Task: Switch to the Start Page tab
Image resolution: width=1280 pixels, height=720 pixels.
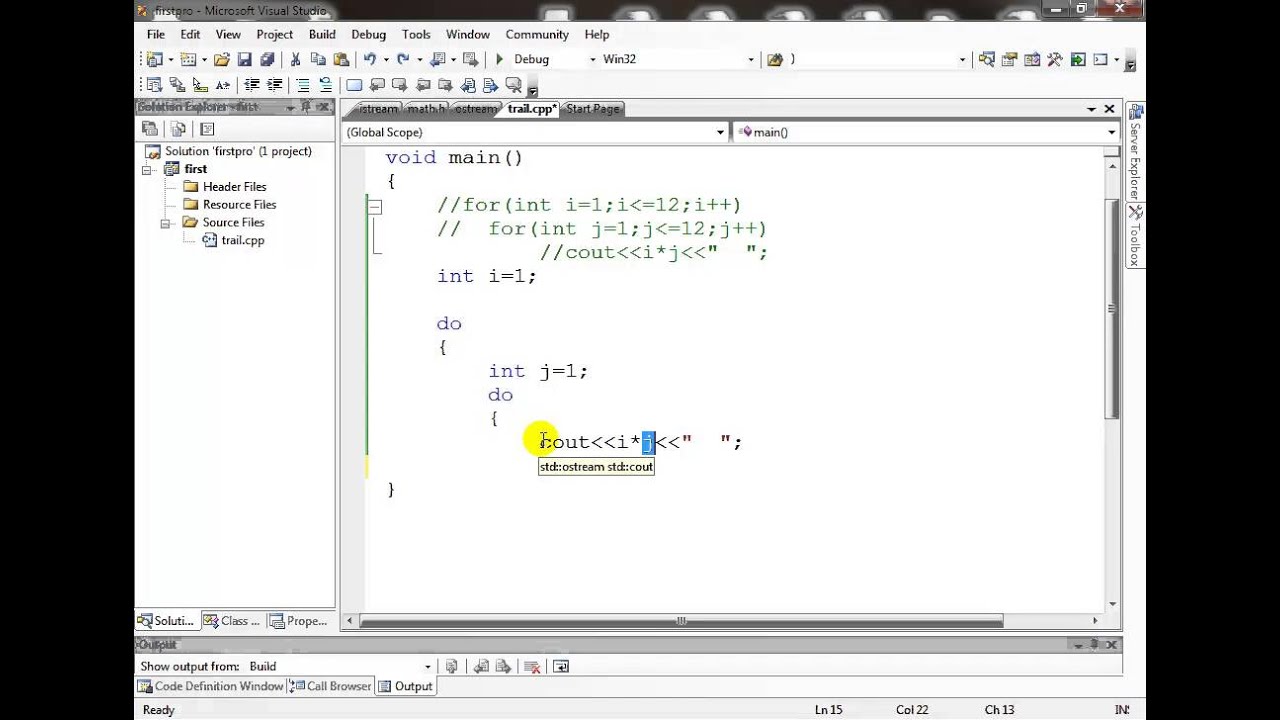Action: tap(592, 109)
